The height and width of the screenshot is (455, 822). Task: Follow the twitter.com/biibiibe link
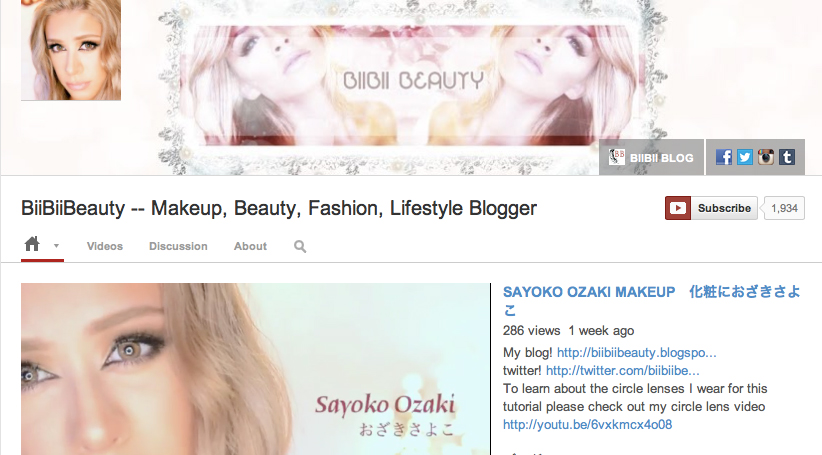(x=623, y=371)
